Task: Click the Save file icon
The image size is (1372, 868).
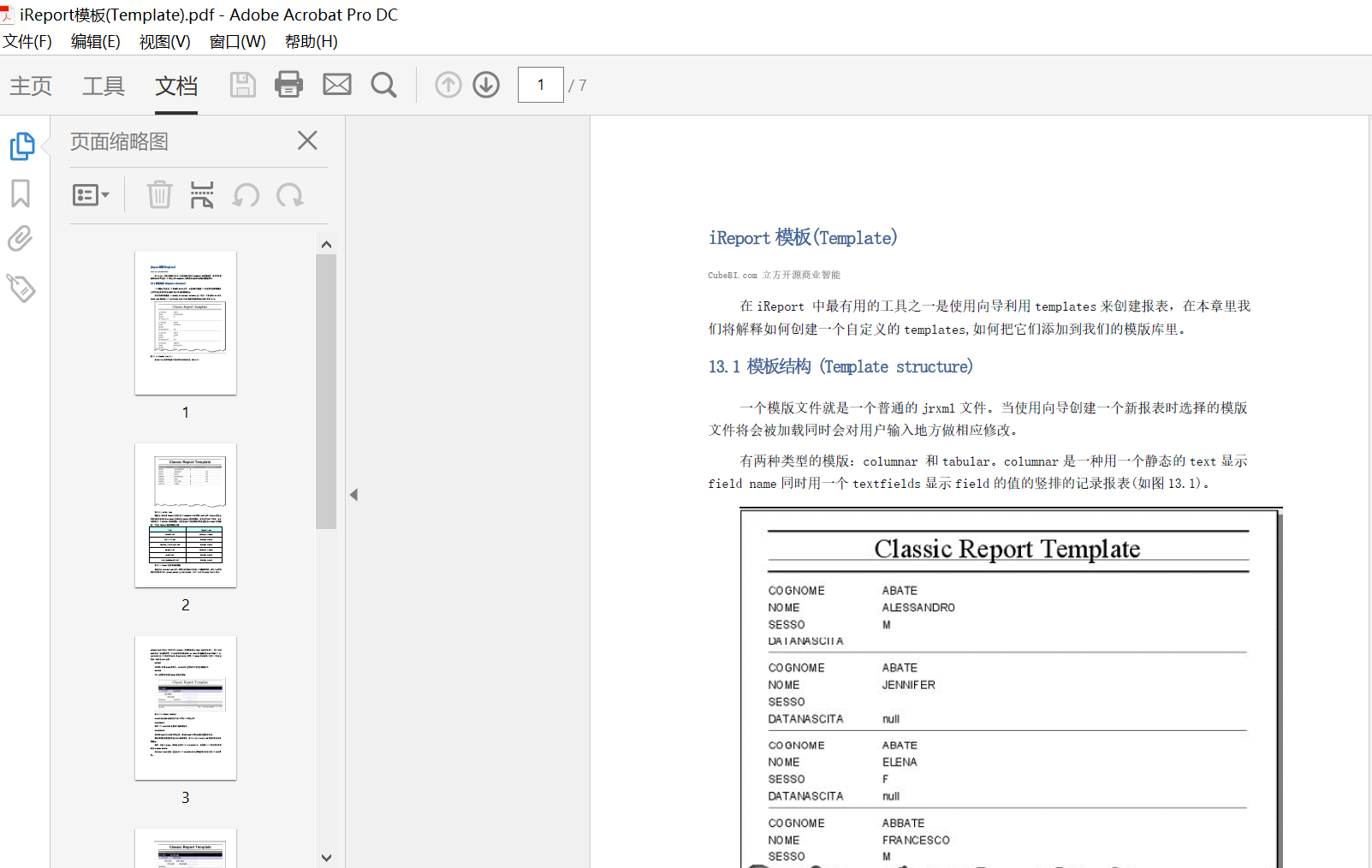Action: pos(243,85)
